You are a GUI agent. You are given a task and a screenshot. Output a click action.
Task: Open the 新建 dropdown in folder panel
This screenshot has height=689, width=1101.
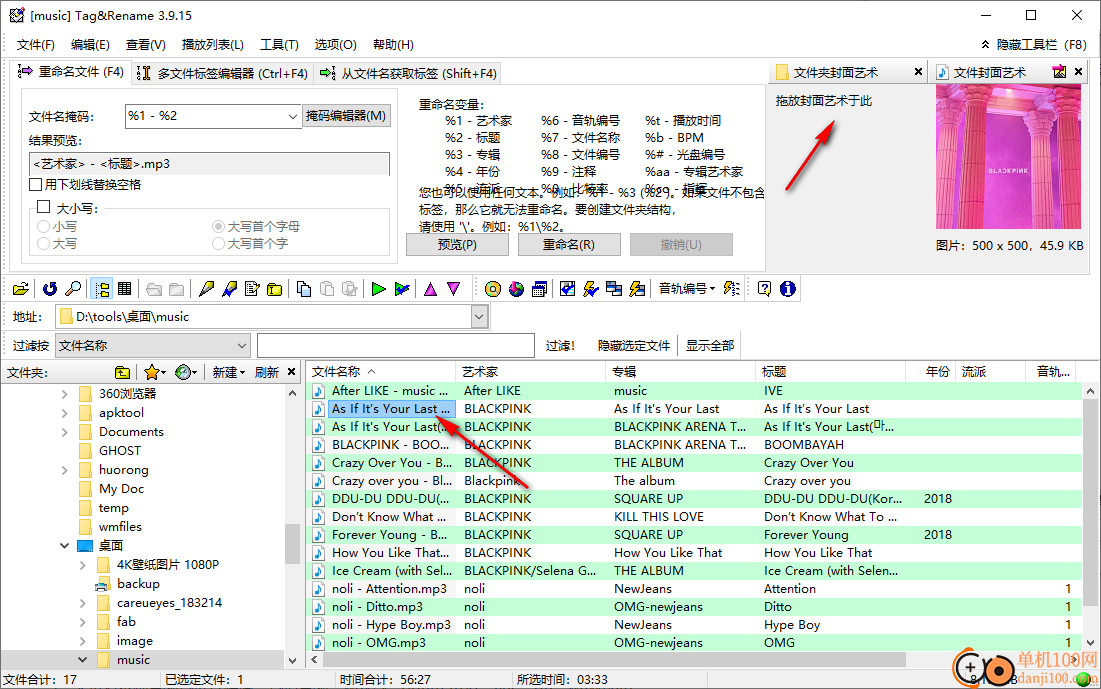(x=229, y=372)
